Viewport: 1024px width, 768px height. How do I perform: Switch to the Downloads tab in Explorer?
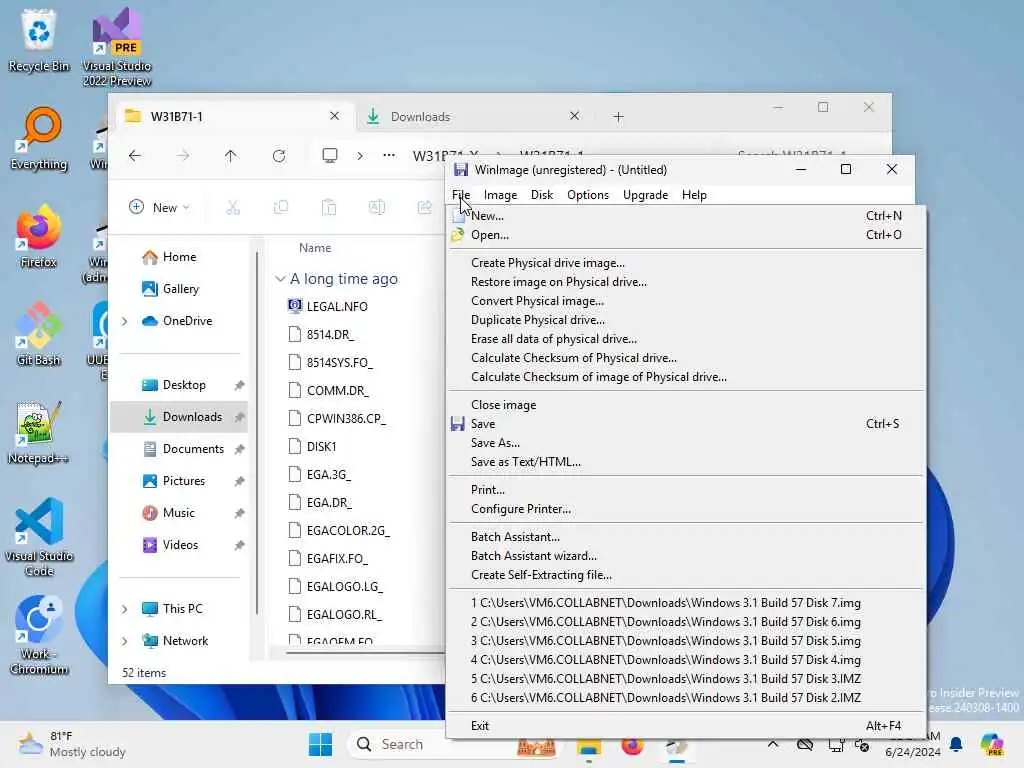coord(473,117)
